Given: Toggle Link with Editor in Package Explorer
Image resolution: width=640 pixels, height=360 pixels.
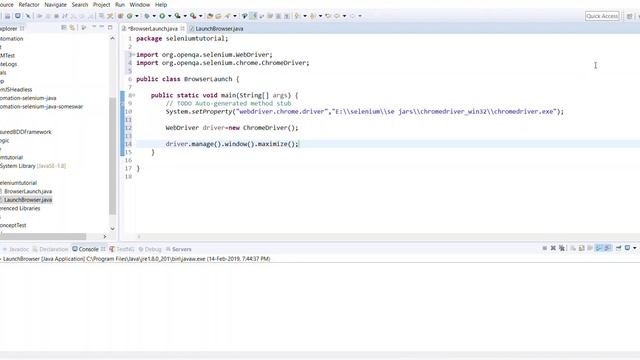Looking at the screenshot, I should [72, 27].
